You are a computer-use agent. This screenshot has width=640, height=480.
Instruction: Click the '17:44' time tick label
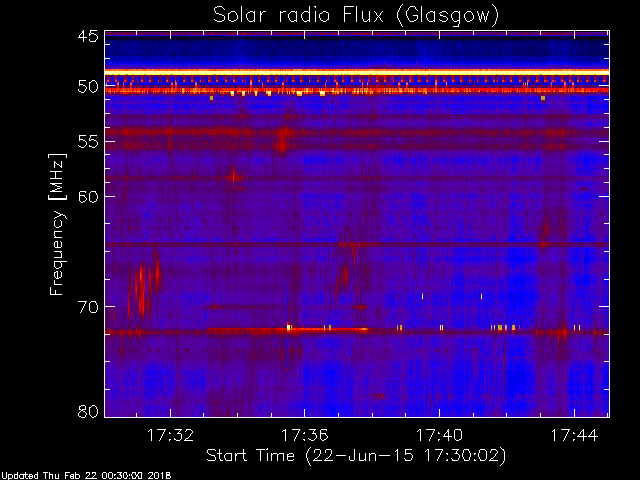[x=574, y=436]
